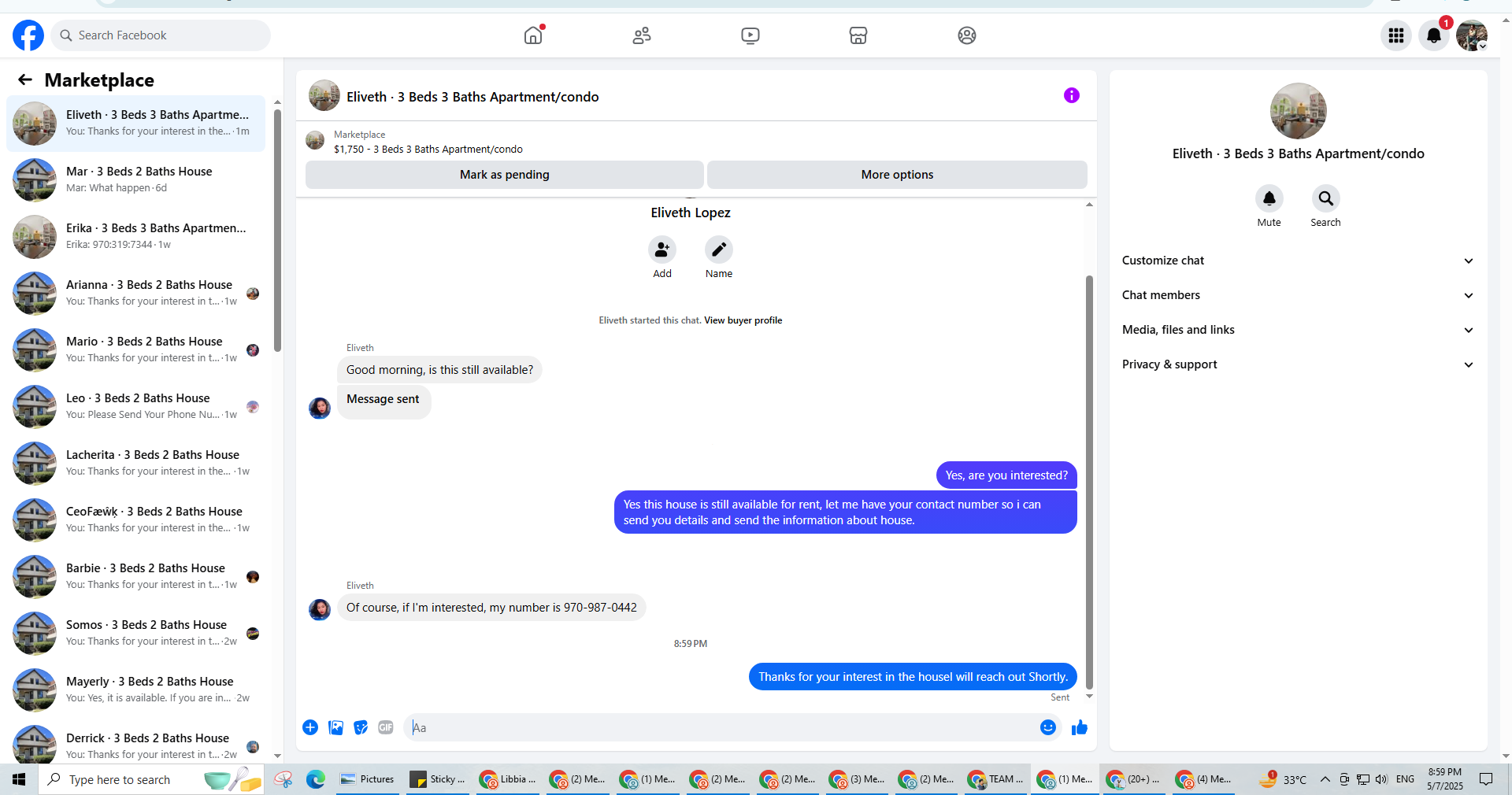The image size is (1512, 795).
Task: Search in conversation magnifier icon
Action: tap(1326, 198)
